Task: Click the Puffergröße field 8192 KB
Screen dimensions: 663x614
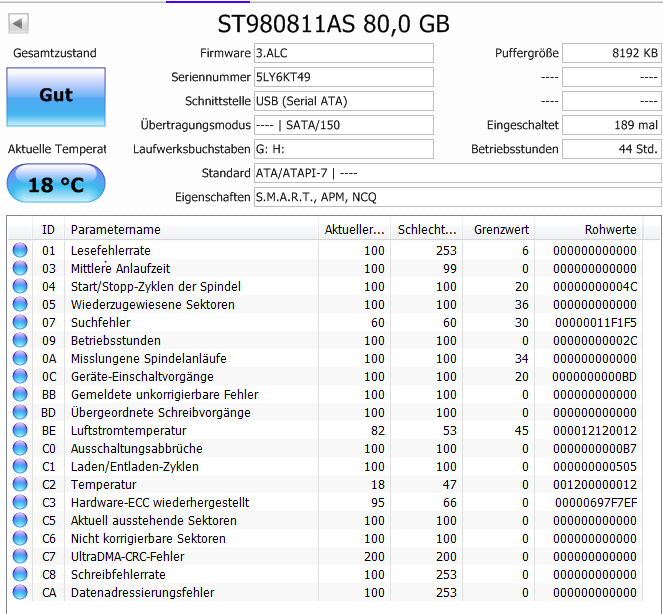Action: tap(611, 53)
